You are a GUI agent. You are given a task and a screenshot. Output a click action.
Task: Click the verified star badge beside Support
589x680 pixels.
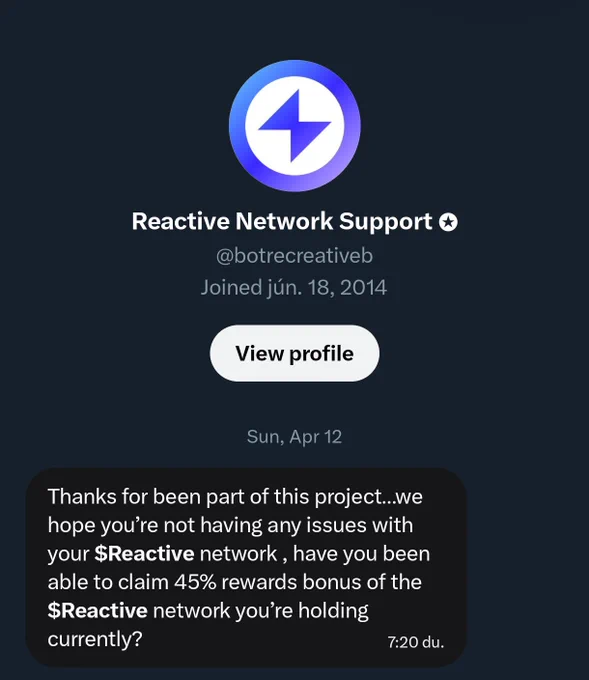[448, 222]
